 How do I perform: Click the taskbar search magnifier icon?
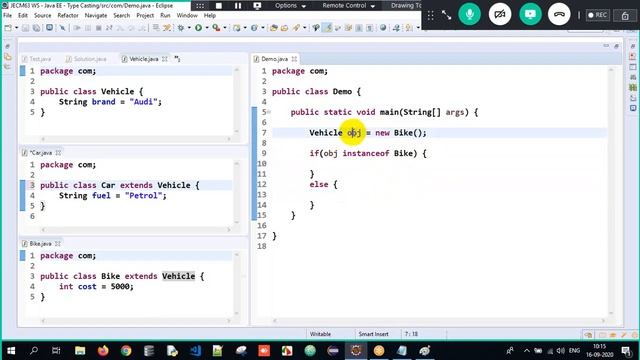(34, 351)
